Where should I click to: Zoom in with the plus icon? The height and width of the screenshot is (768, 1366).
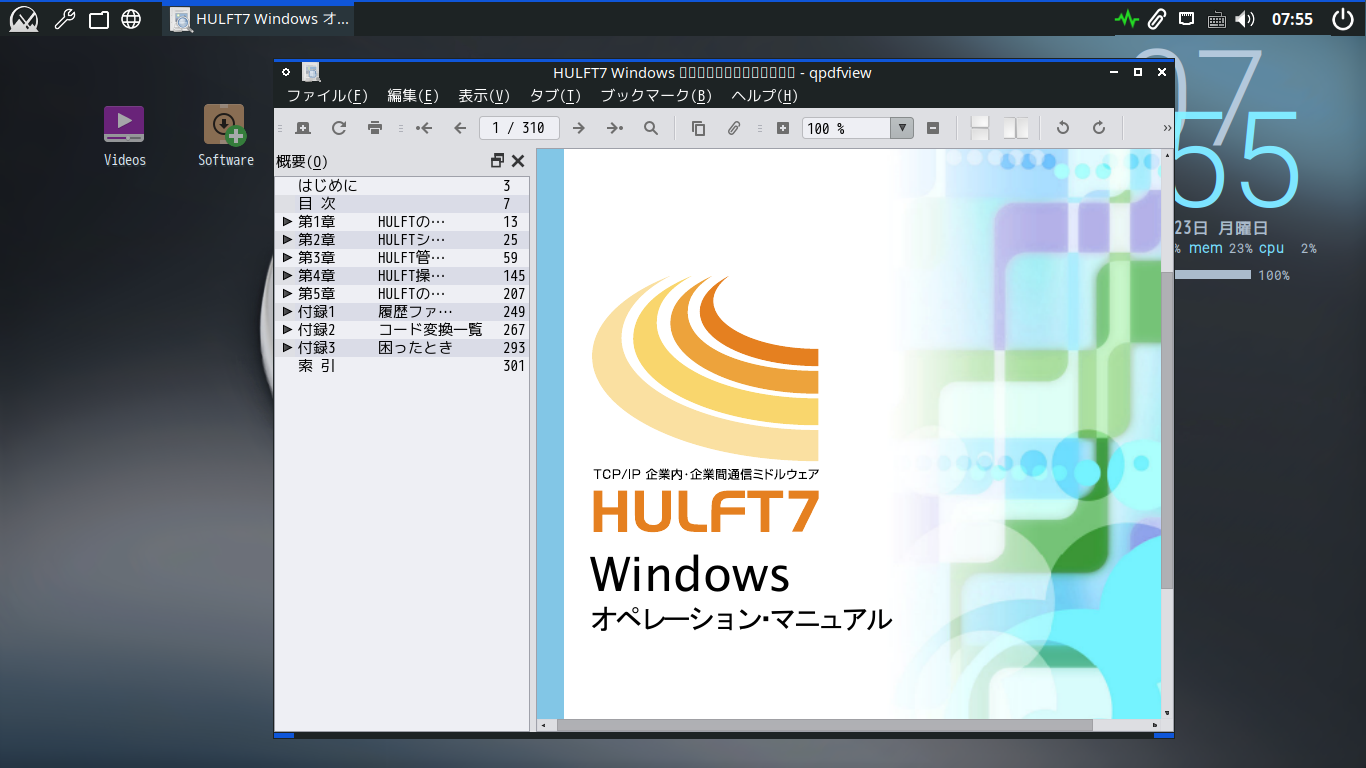point(783,128)
